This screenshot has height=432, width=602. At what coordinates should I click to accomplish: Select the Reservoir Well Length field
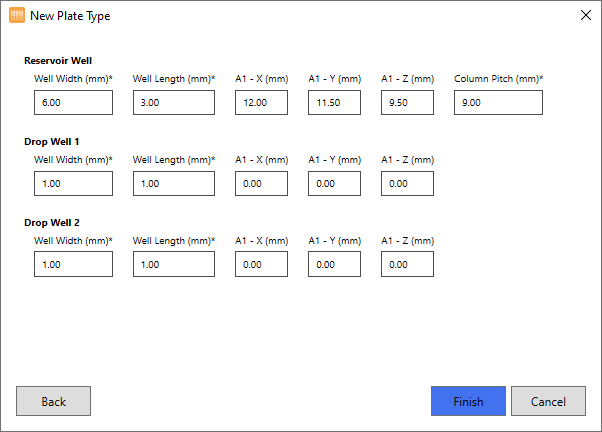(x=174, y=103)
